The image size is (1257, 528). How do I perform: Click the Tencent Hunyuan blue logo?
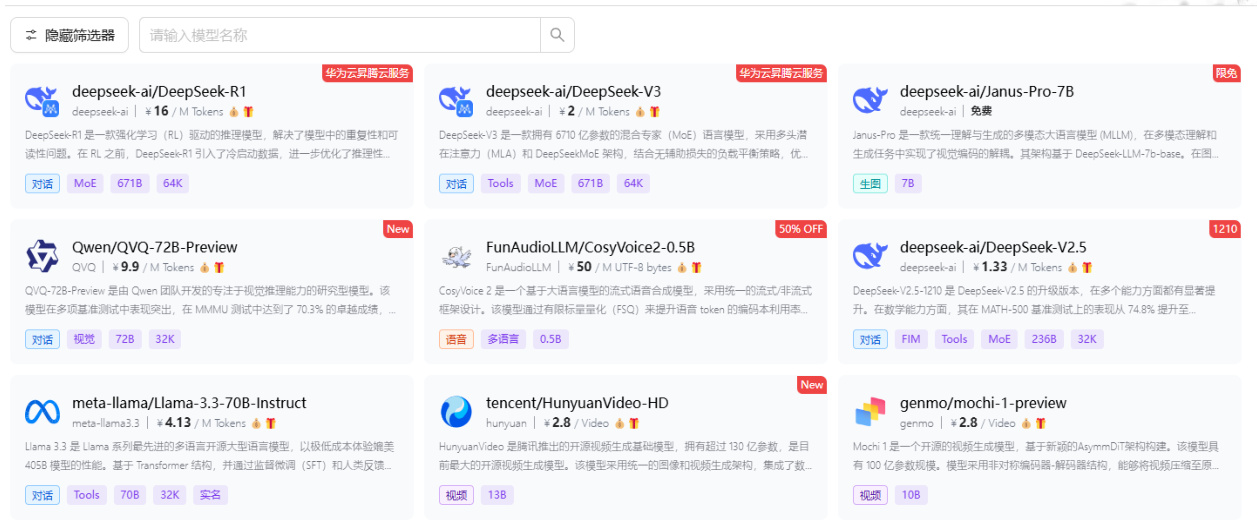[x=456, y=412]
